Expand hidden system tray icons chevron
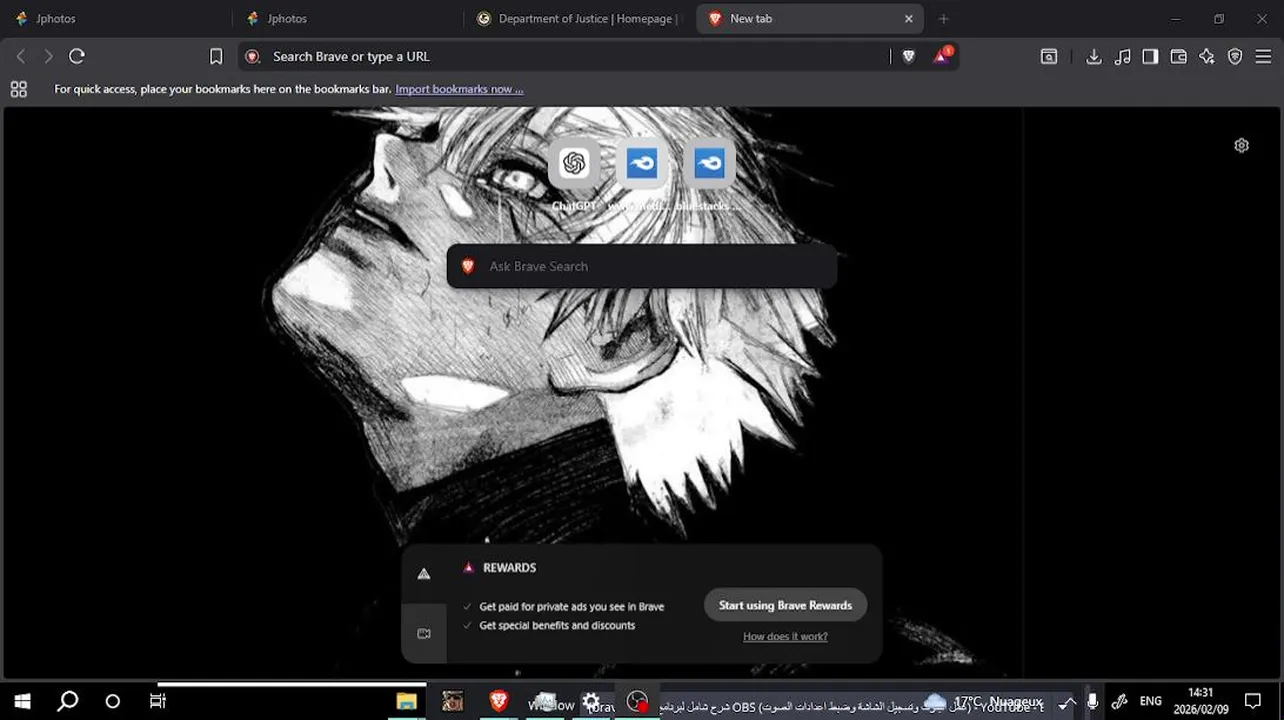This screenshot has height=720, width=1284. (1067, 701)
